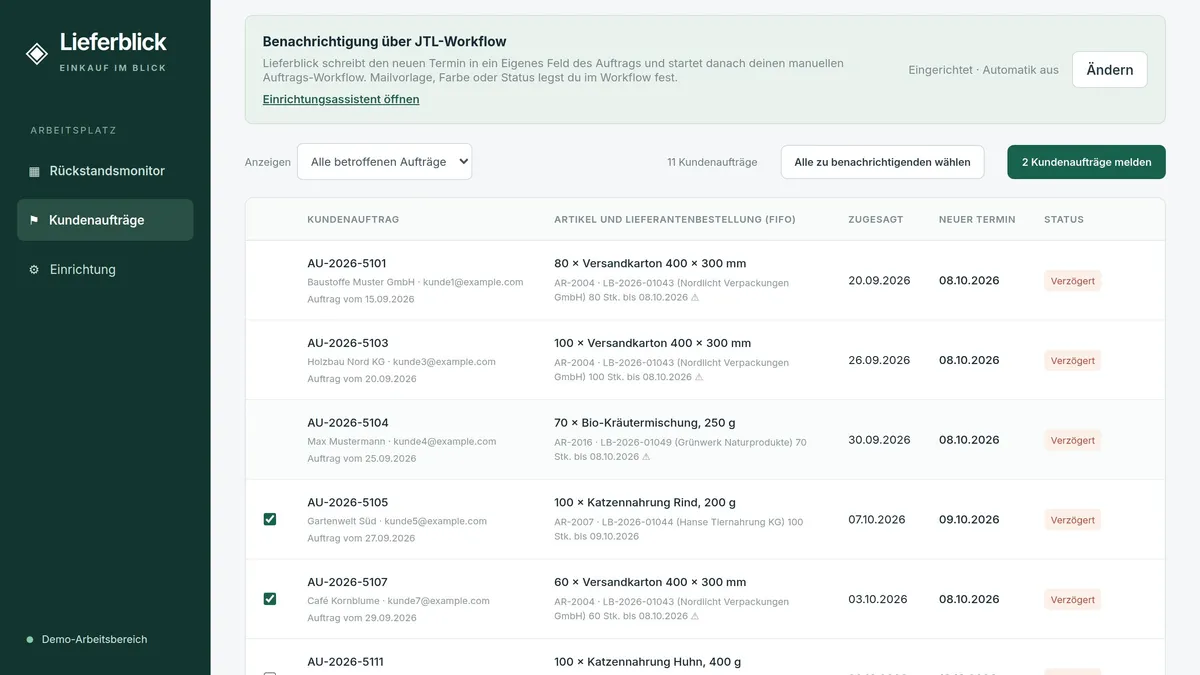The height and width of the screenshot is (675, 1200).
Task: Click the Ändern button
Action: tap(1109, 70)
